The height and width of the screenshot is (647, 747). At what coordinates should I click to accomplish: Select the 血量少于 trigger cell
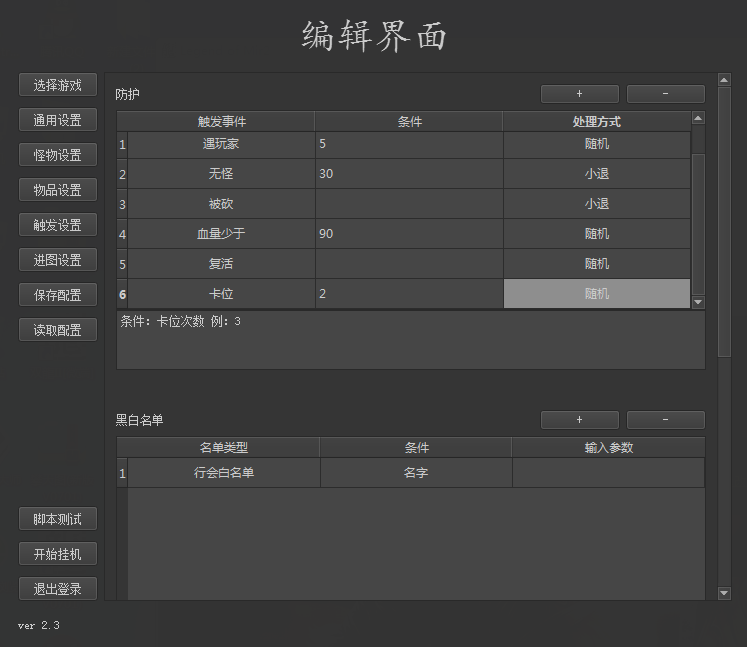click(222, 234)
